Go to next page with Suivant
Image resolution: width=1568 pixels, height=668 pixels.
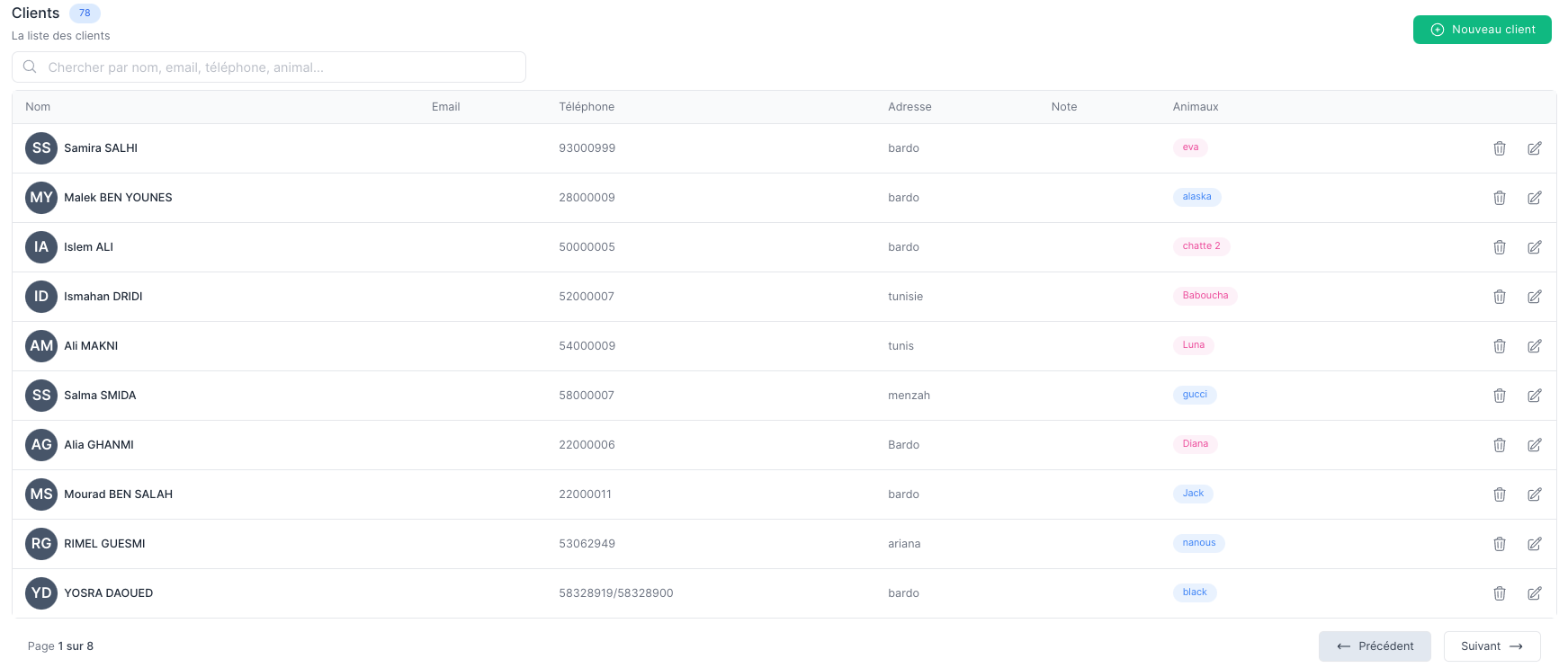1492,646
